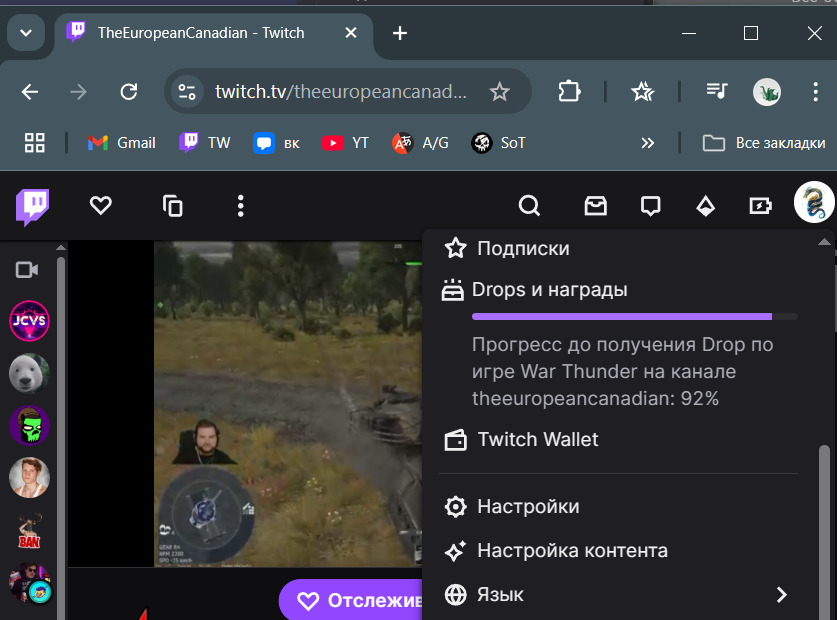The width and height of the screenshot is (837, 620).
Task: Open Twitch search magnifier
Action: 529,206
